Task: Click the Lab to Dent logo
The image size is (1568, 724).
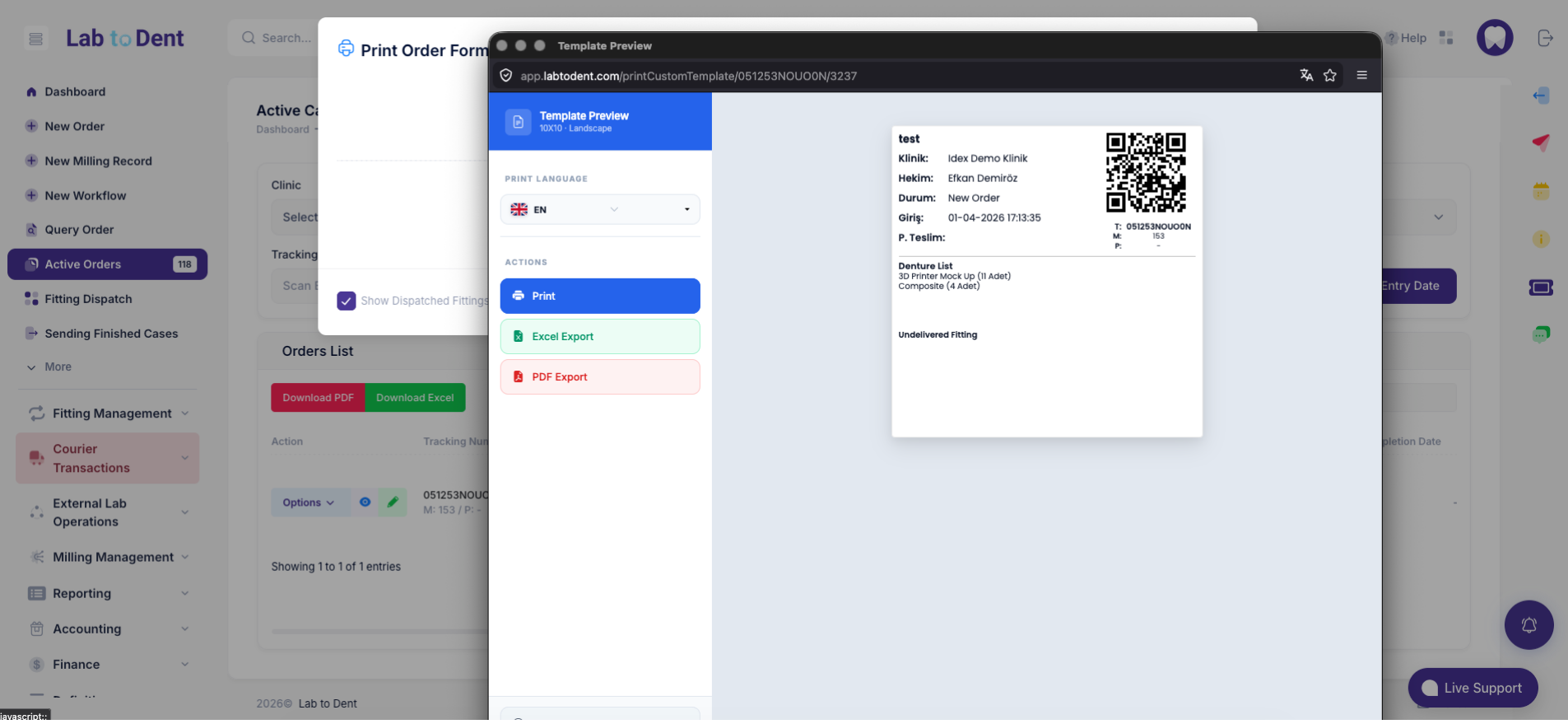Action: (x=125, y=39)
